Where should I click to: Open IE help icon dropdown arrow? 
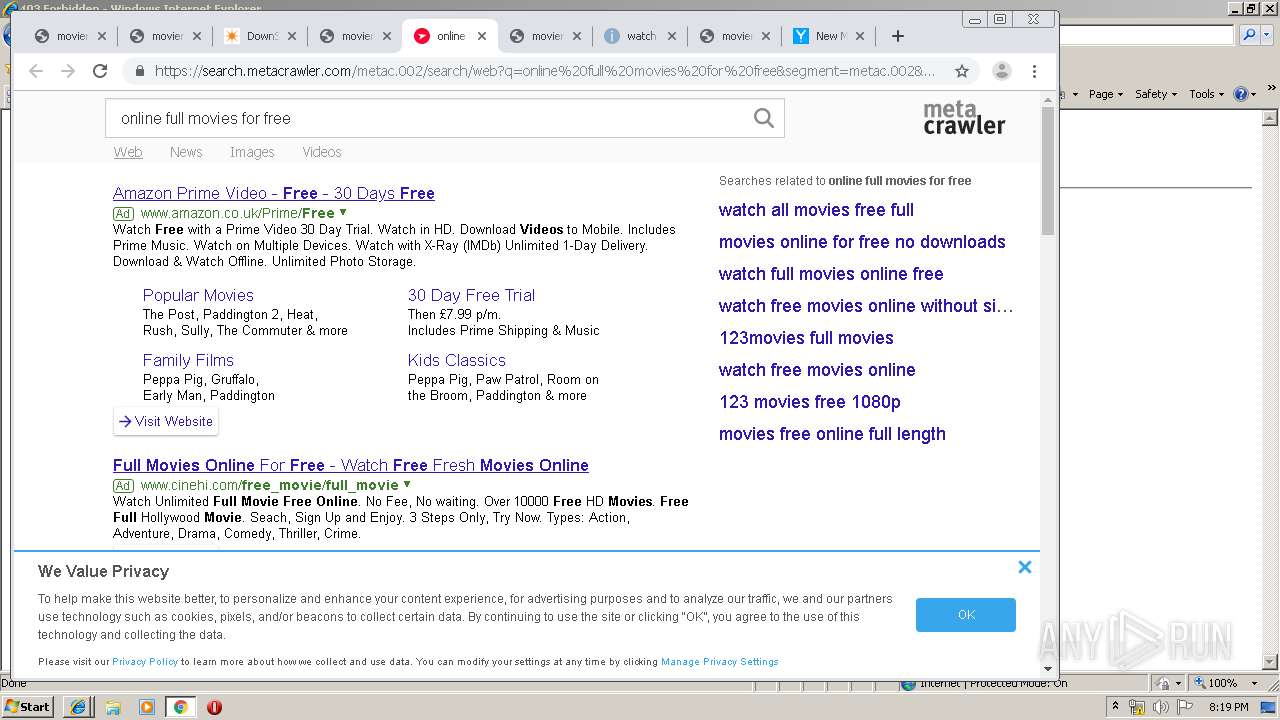coord(1254,94)
